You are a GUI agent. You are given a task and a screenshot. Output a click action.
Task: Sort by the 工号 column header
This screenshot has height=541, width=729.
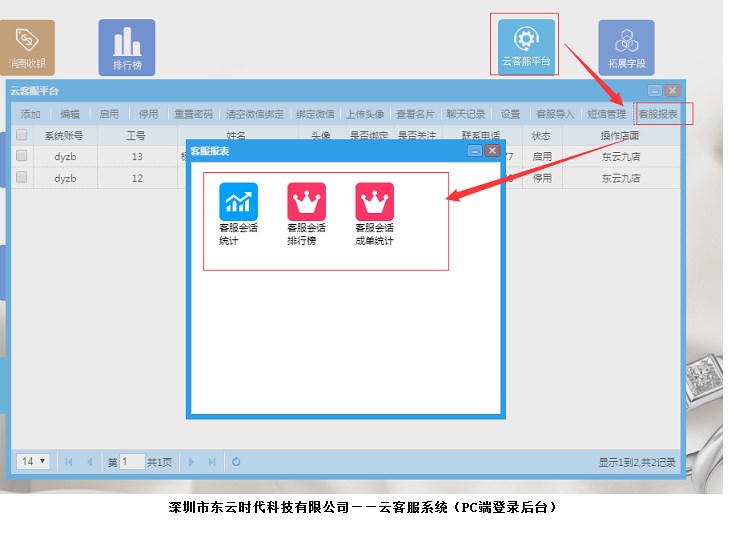[x=136, y=135]
